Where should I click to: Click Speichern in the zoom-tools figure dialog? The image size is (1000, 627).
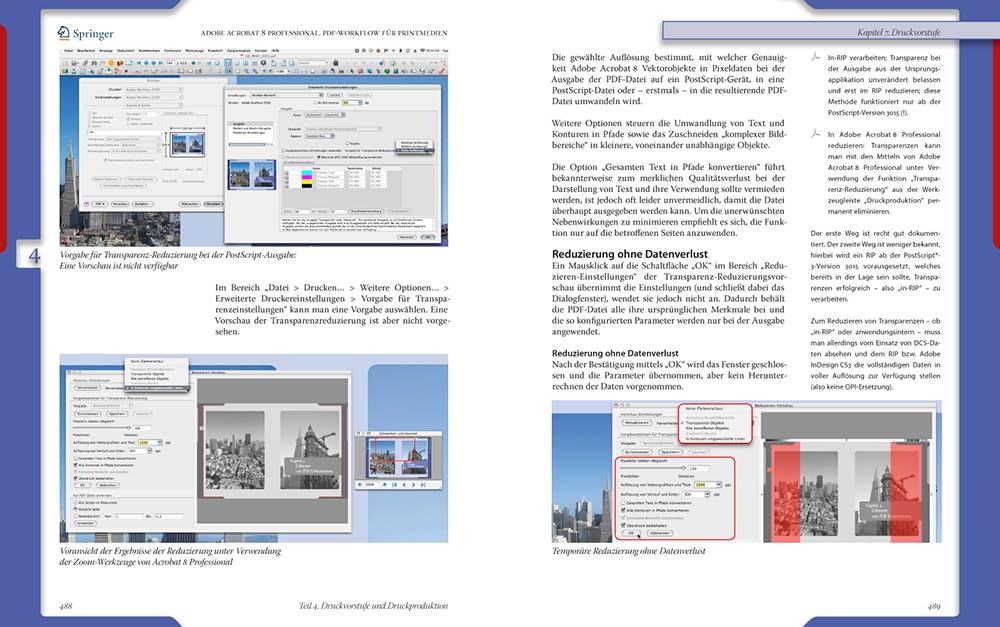tap(117, 414)
